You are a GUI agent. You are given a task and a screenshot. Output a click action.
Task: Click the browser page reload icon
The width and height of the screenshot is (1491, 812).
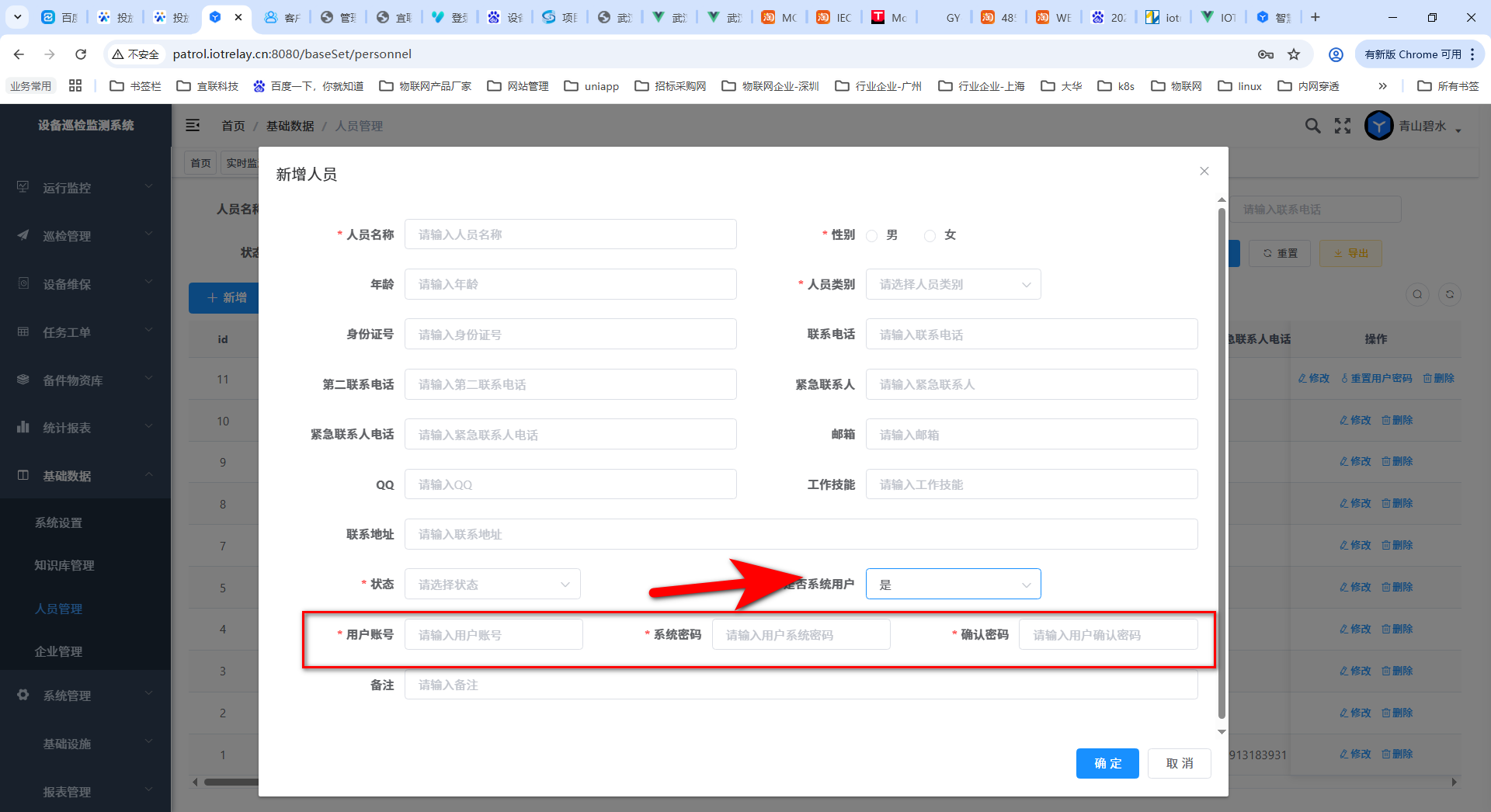click(81, 54)
